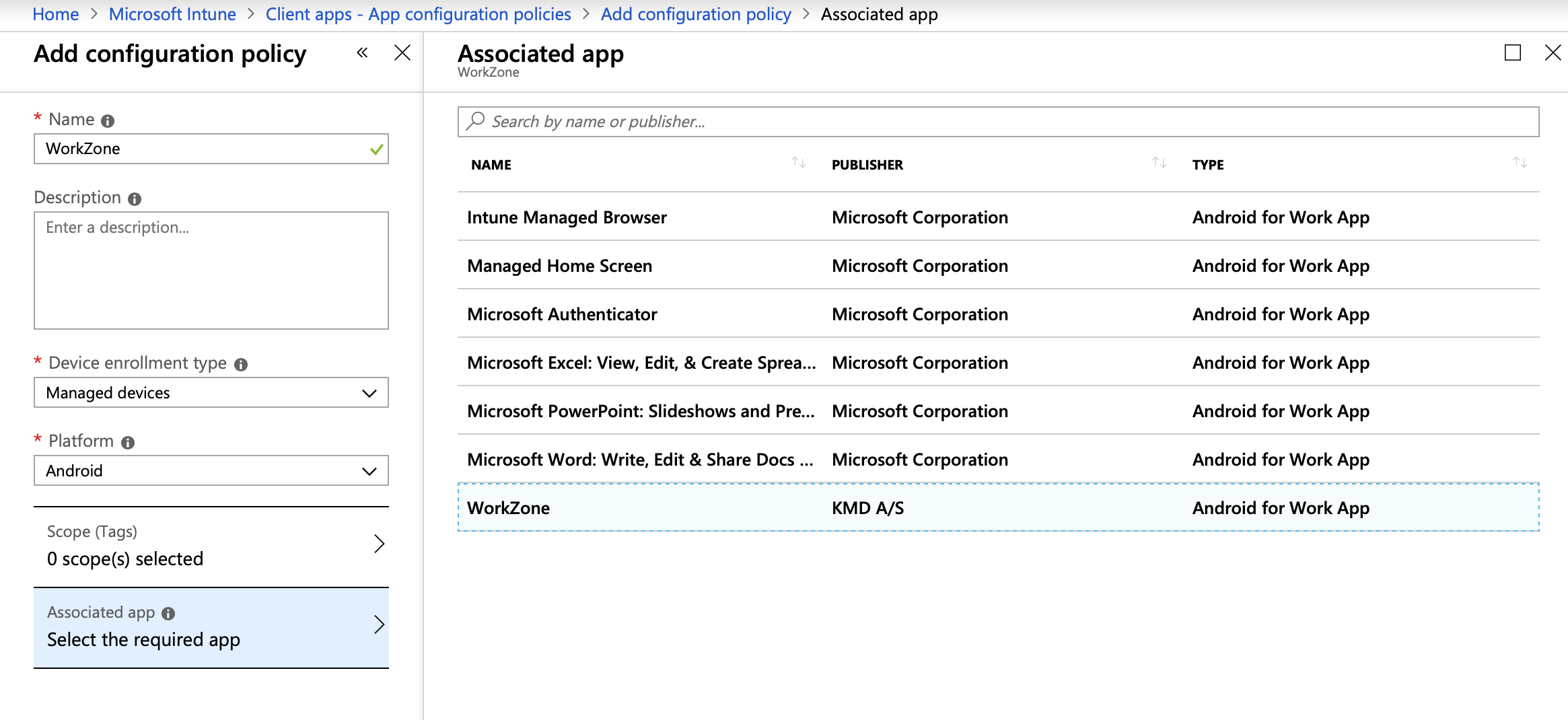Select Managed Home Screen app row
Screen dimensions: 1568x720
point(999,265)
